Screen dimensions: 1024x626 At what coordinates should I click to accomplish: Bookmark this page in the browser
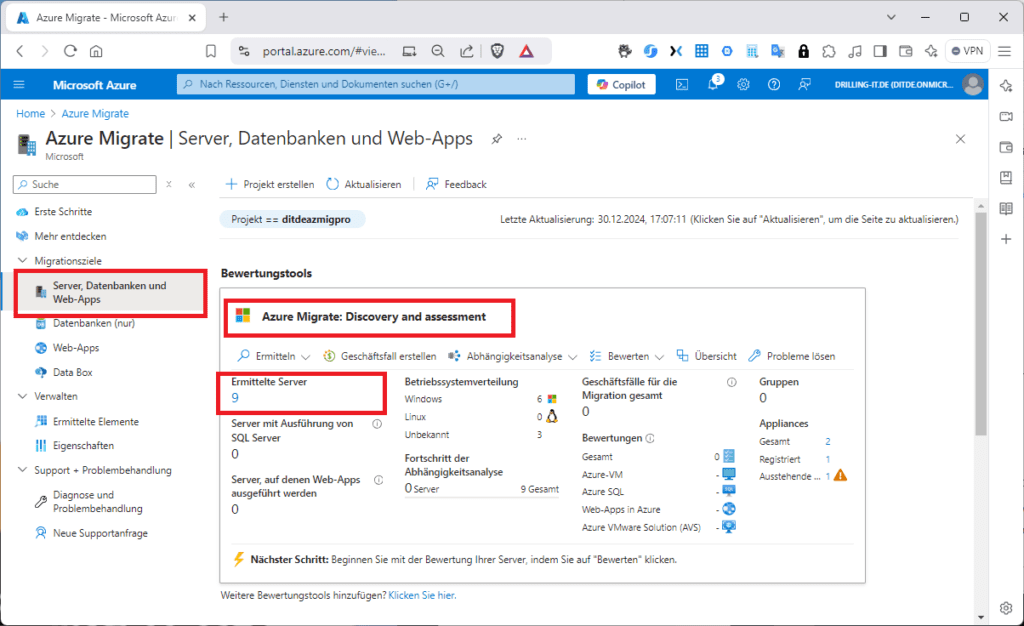coord(211,51)
